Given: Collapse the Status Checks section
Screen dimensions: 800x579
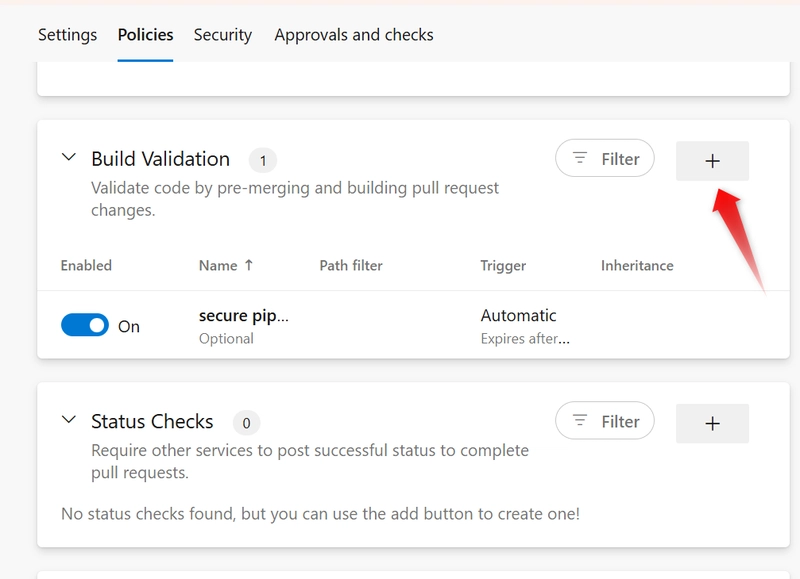Looking at the screenshot, I should point(69,420).
